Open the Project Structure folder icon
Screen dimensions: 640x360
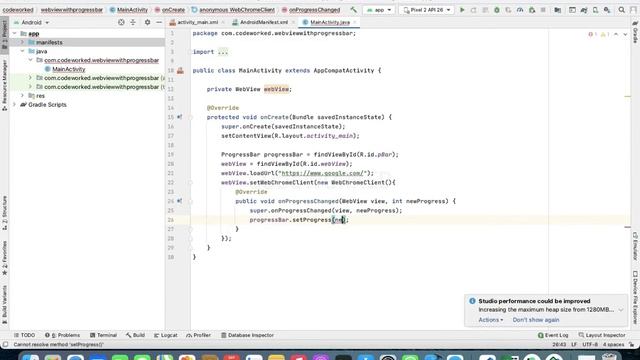point(558,10)
